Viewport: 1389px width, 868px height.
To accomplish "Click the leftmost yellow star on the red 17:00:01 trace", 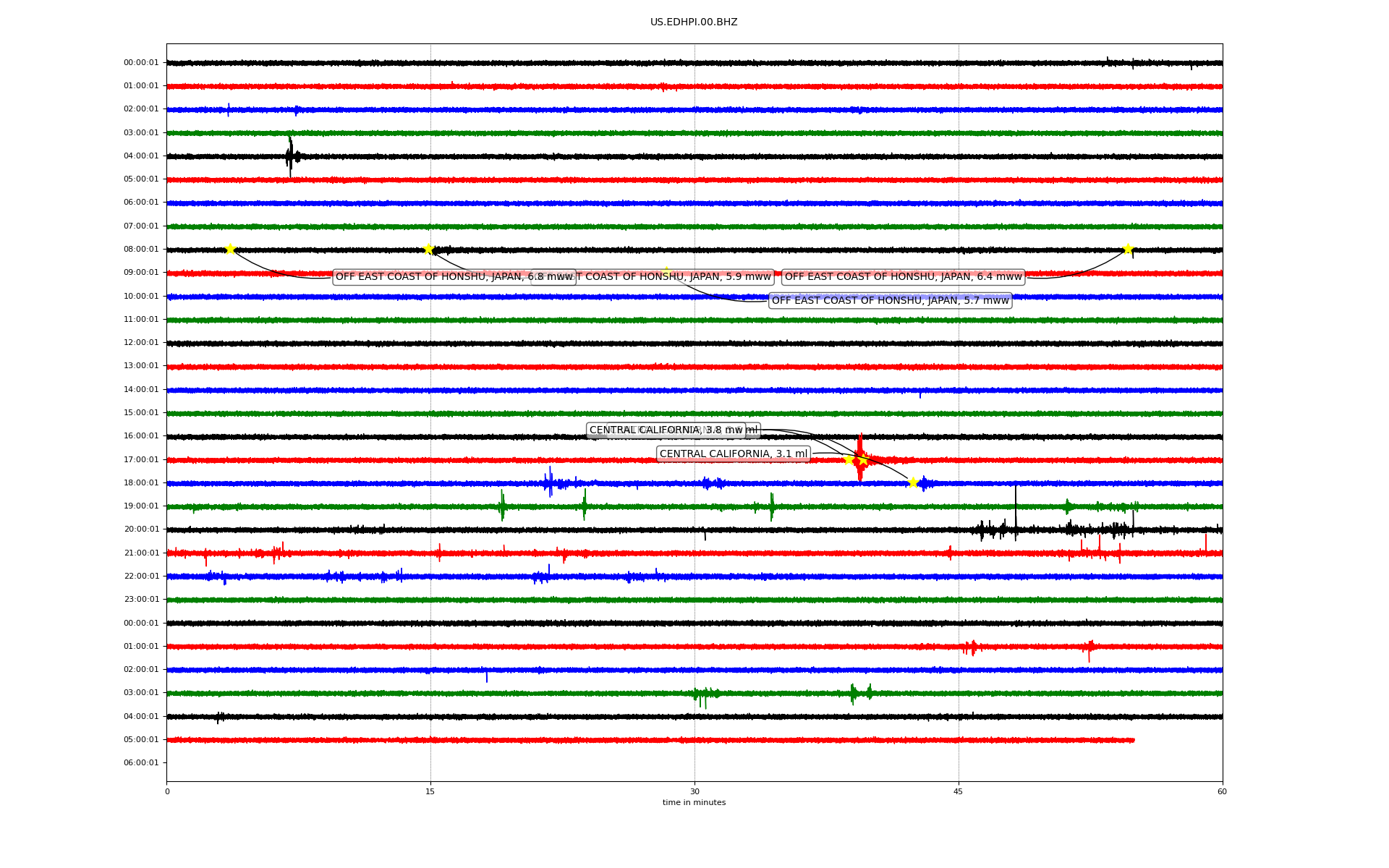I will coord(849,459).
